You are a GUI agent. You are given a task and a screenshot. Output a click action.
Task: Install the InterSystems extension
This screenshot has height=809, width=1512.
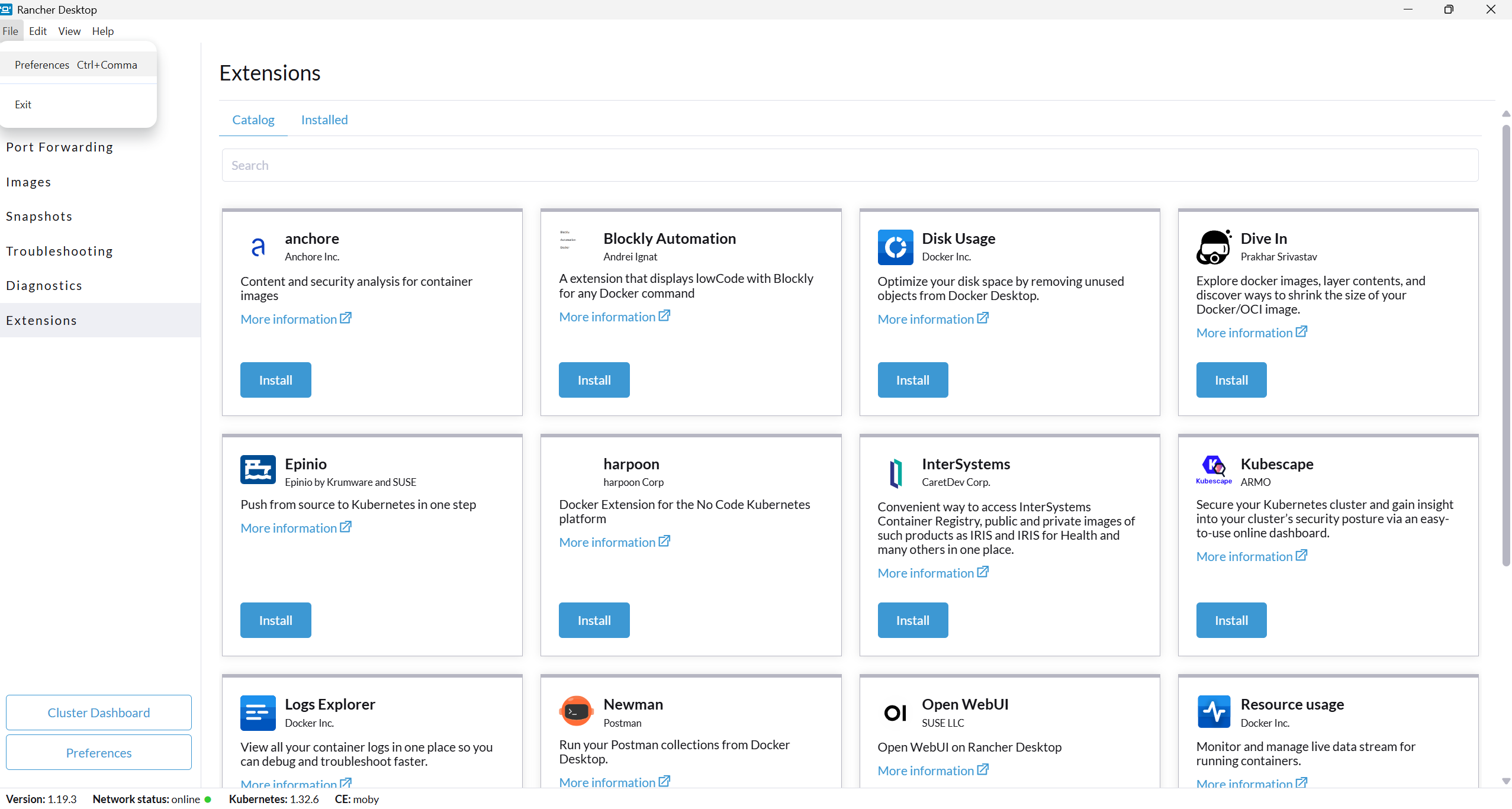pyautogui.click(x=913, y=620)
